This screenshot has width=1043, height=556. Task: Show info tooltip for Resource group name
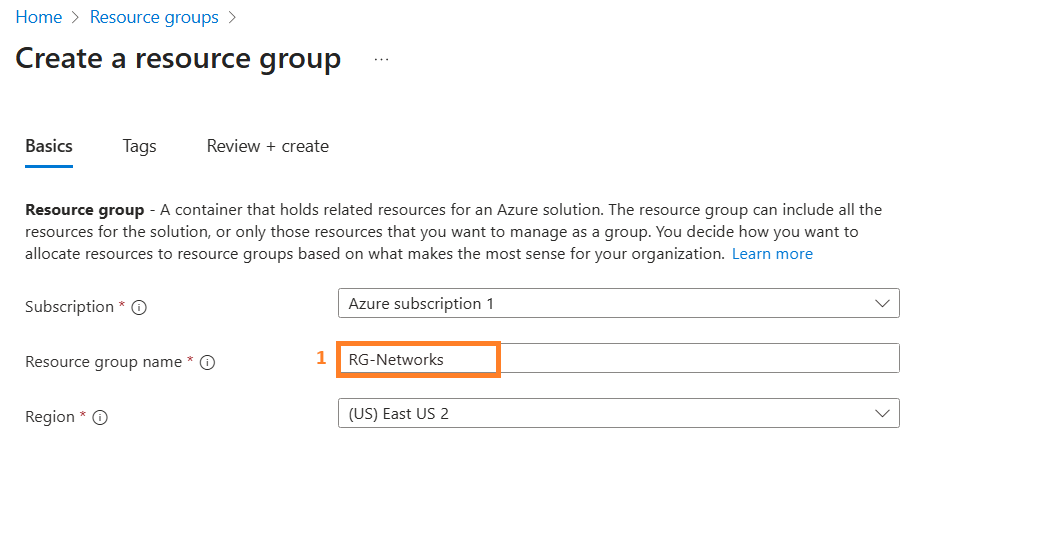click(208, 362)
